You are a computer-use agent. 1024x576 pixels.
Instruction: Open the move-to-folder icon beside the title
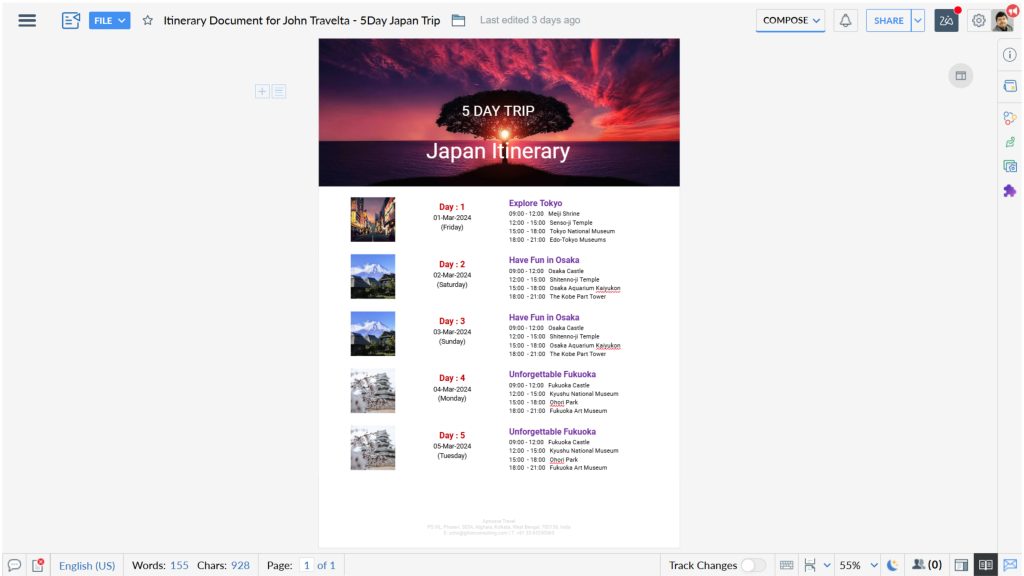458,20
